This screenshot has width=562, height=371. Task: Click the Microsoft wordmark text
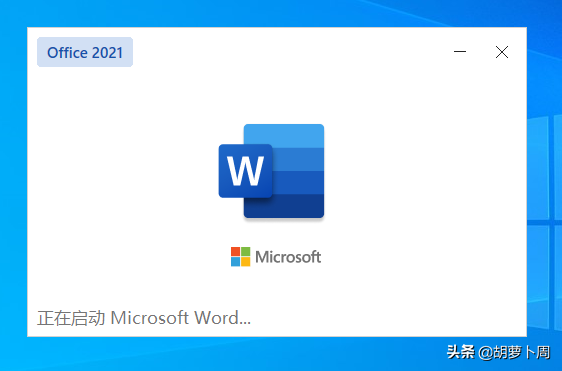288,257
